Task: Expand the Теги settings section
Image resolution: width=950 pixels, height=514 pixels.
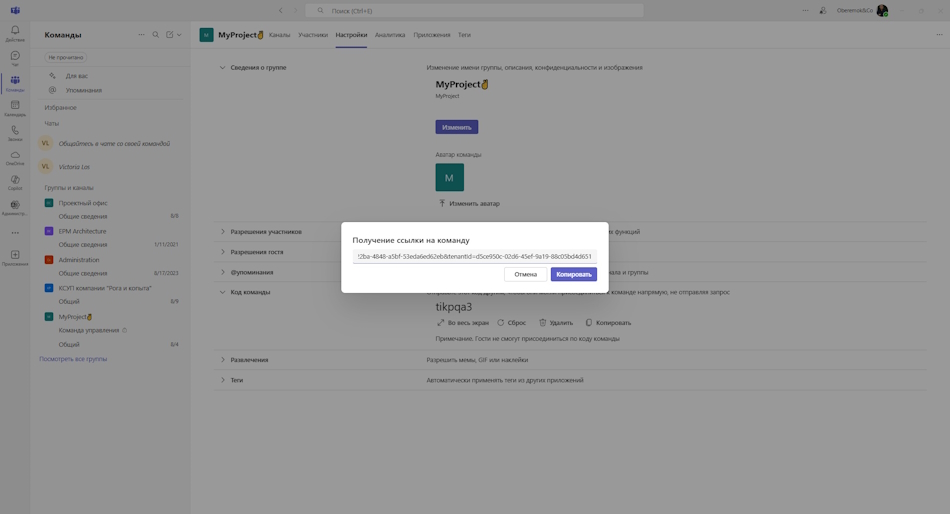Action: (x=222, y=380)
